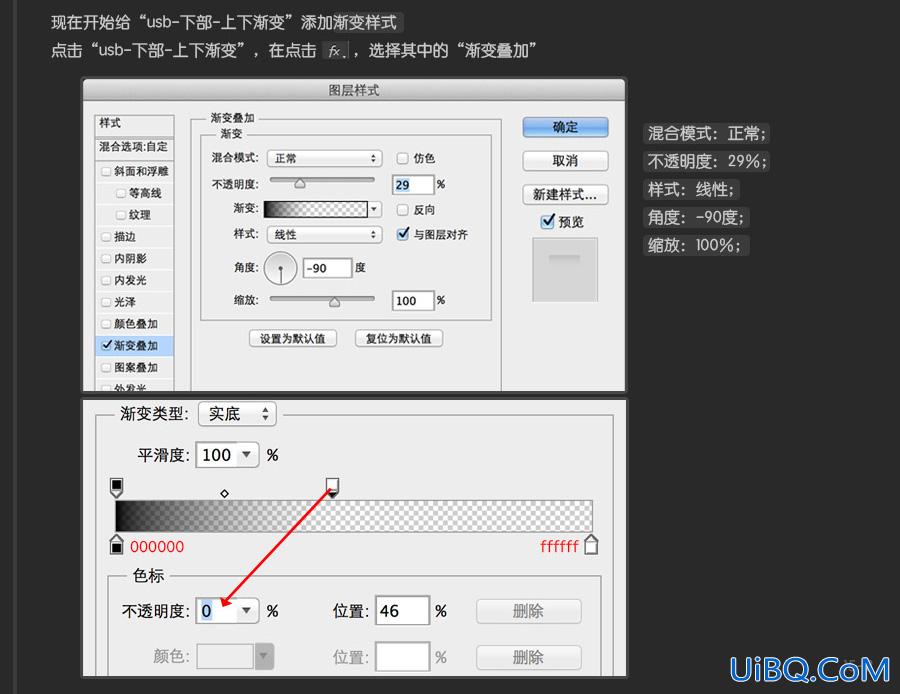The width and height of the screenshot is (900, 694).
Task: Click the opacity midpoint diamond marker
Action: [224, 494]
